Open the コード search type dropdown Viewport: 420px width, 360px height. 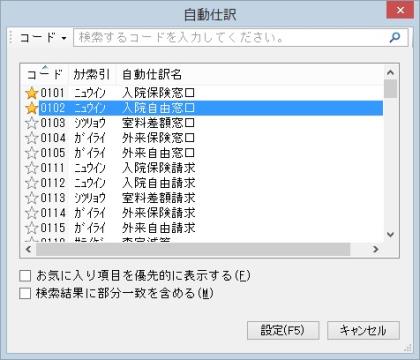(43, 37)
